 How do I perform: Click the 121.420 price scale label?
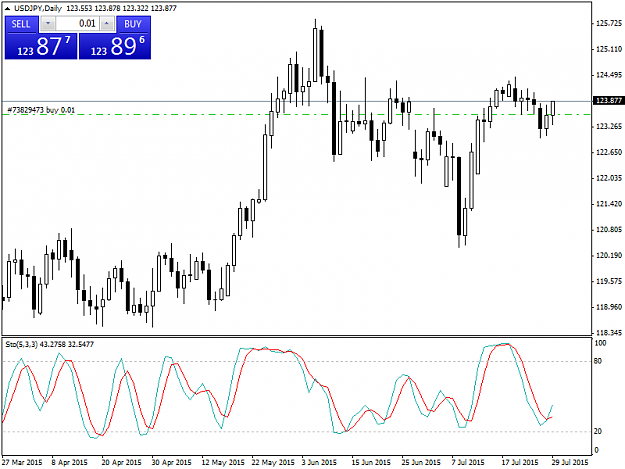[609, 204]
